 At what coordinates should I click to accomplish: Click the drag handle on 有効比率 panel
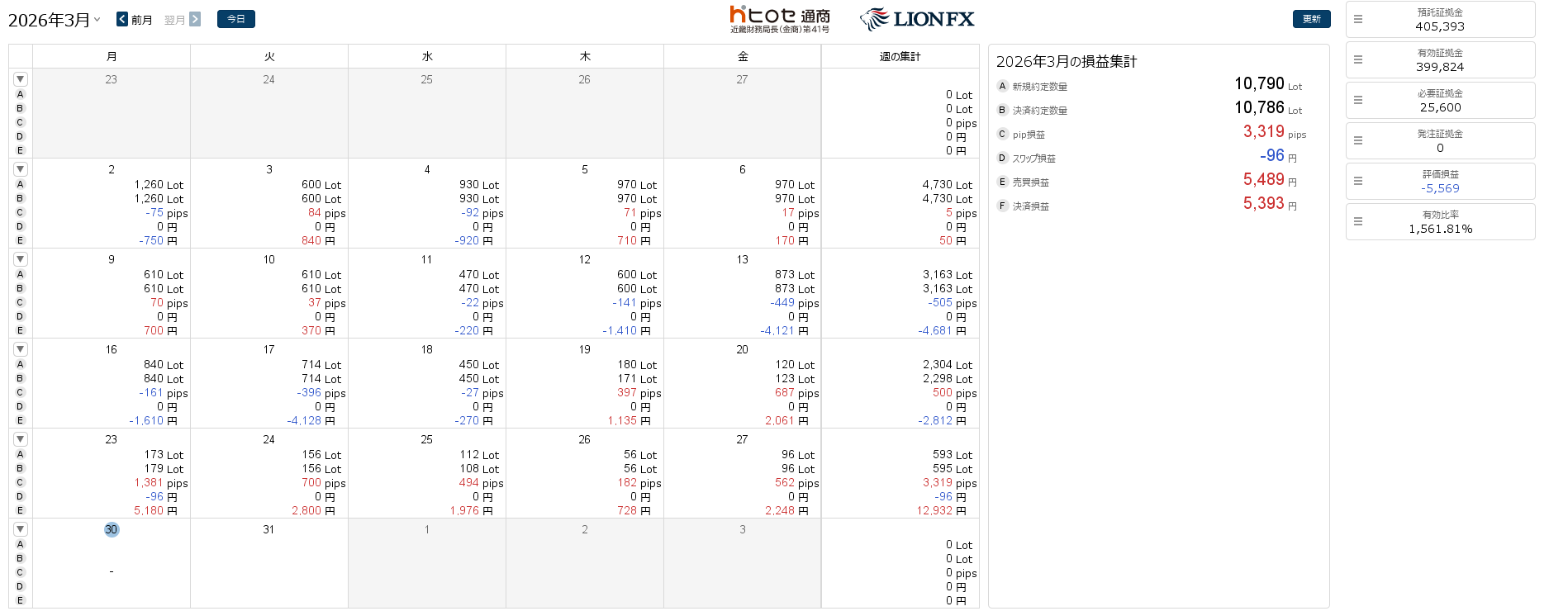(x=1358, y=221)
